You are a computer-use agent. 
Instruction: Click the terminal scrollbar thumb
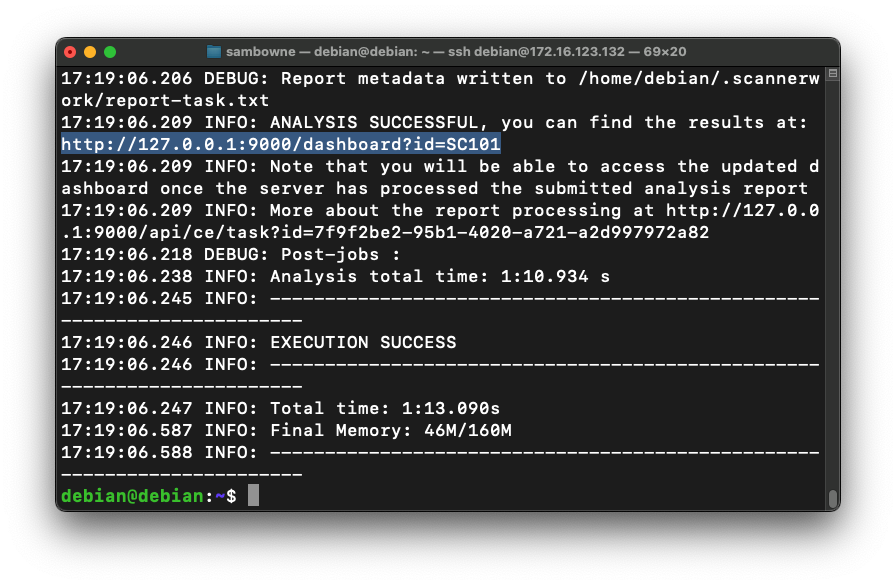pyautogui.click(x=832, y=497)
